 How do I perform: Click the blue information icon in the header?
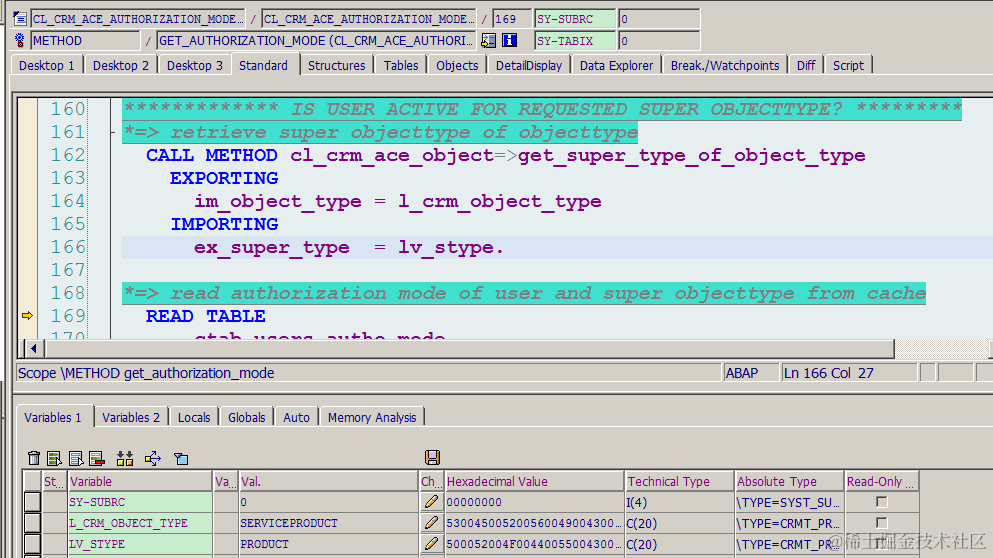click(509, 41)
